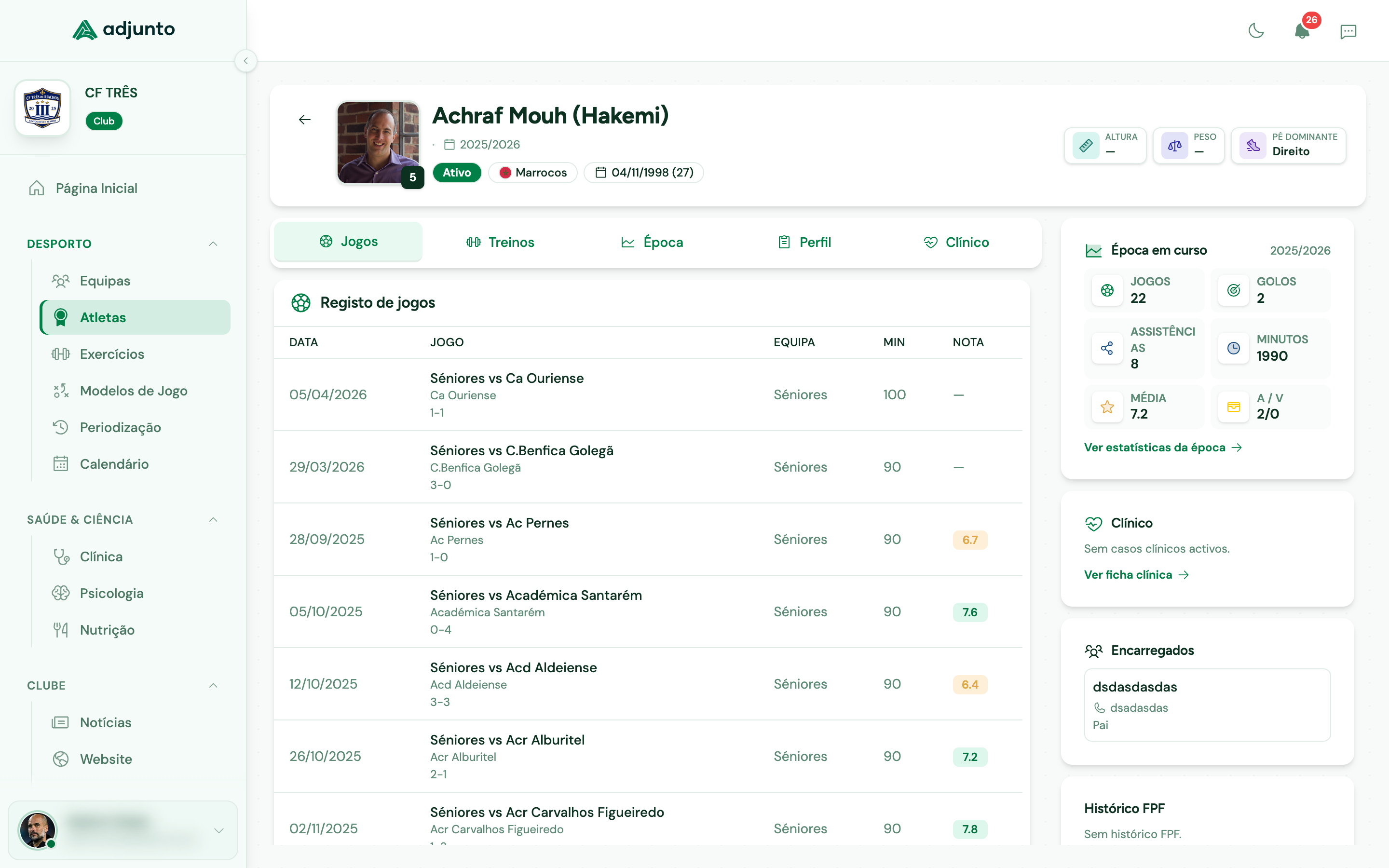Open notifications bell with 26 alerts
The height and width of the screenshot is (868, 1389).
click(x=1302, y=31)
